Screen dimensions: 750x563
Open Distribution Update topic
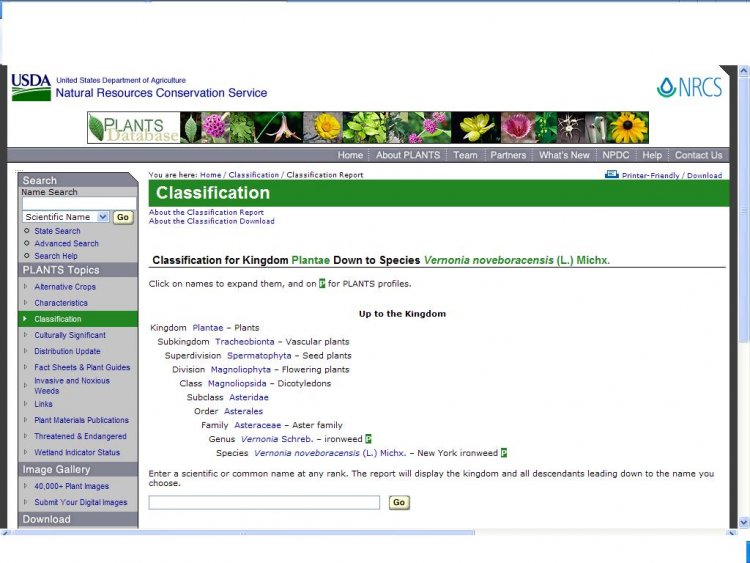(x=67, y=351)
